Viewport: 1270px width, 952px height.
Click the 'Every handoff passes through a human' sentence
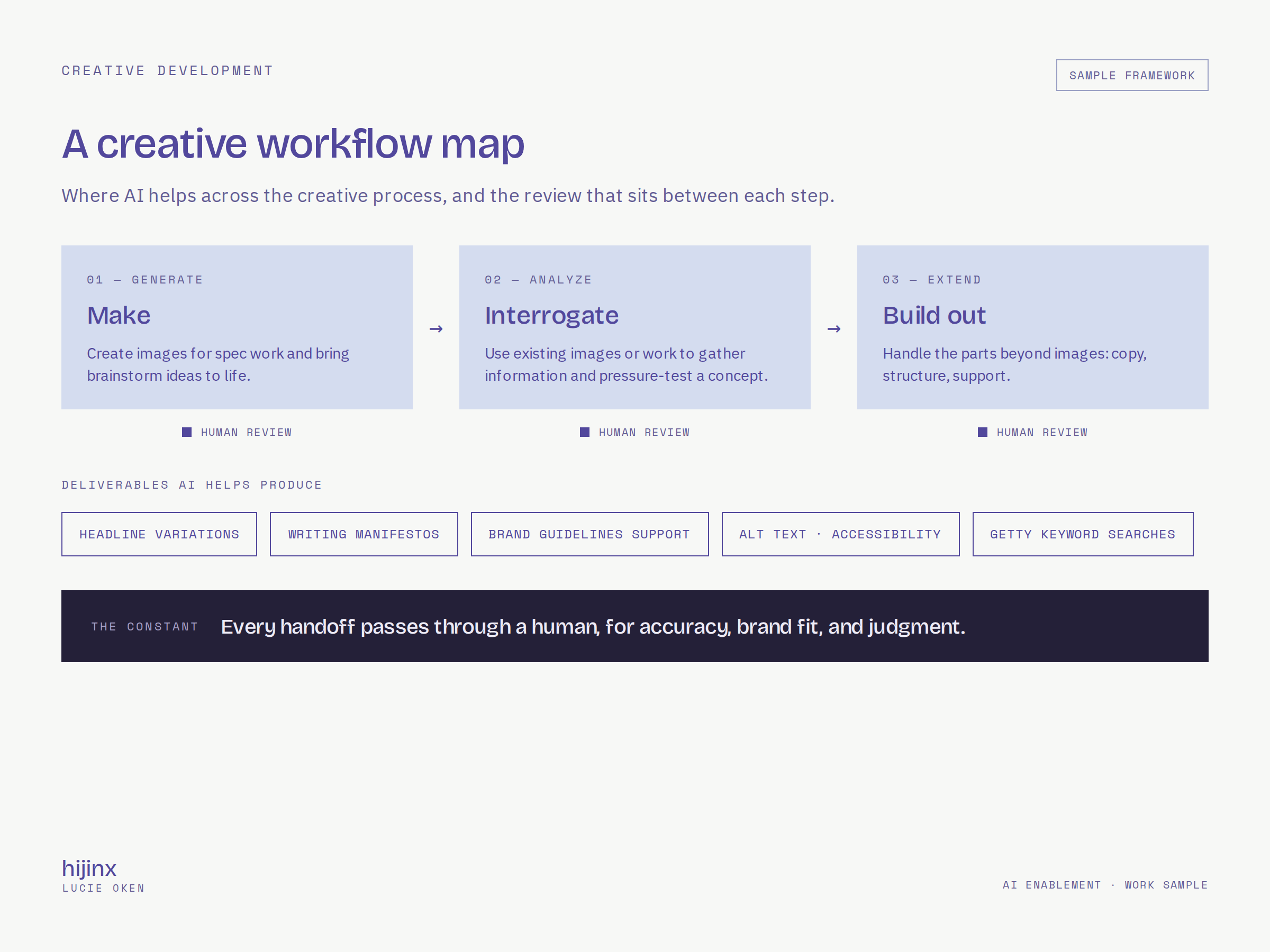pyautogui.click(x=593, y=627)
